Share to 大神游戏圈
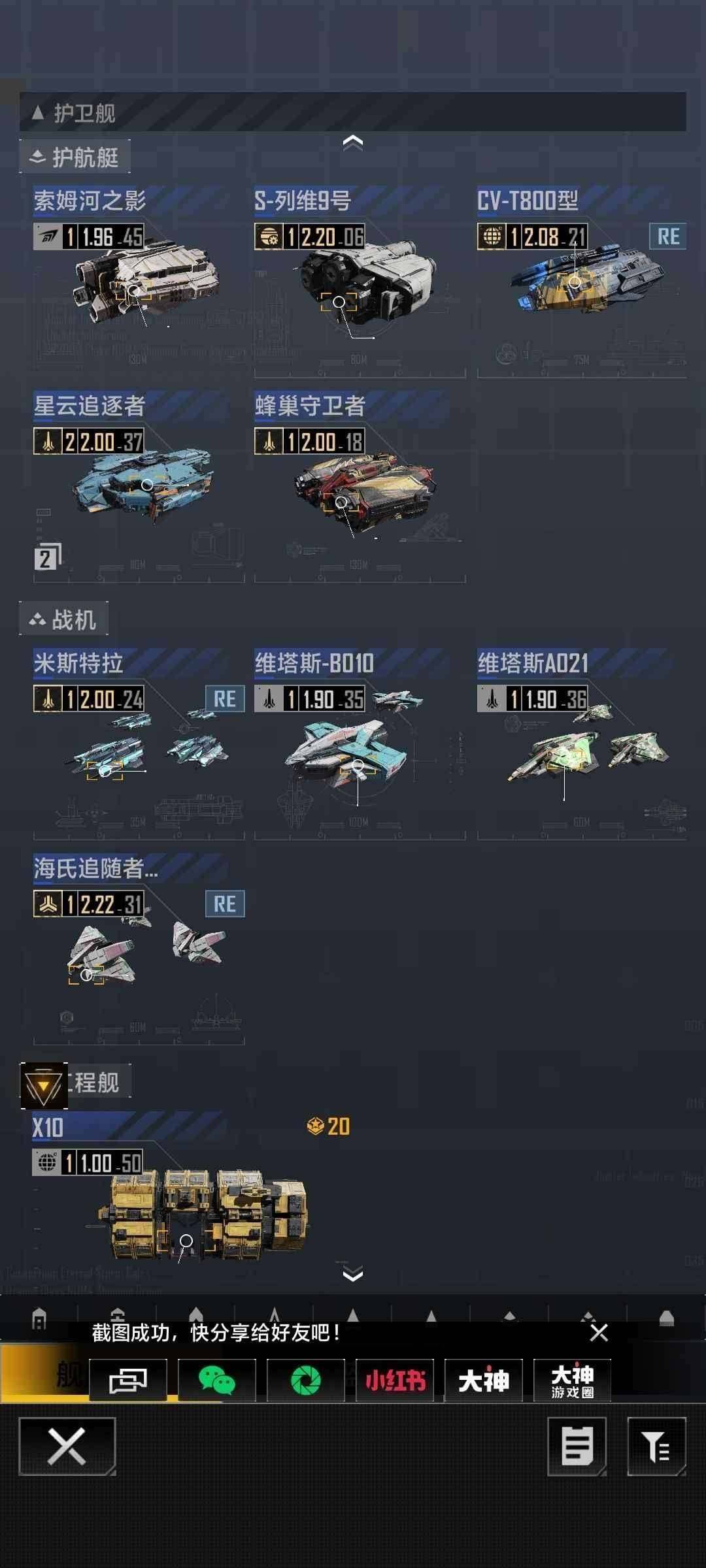 click(x=573, y=1380)
